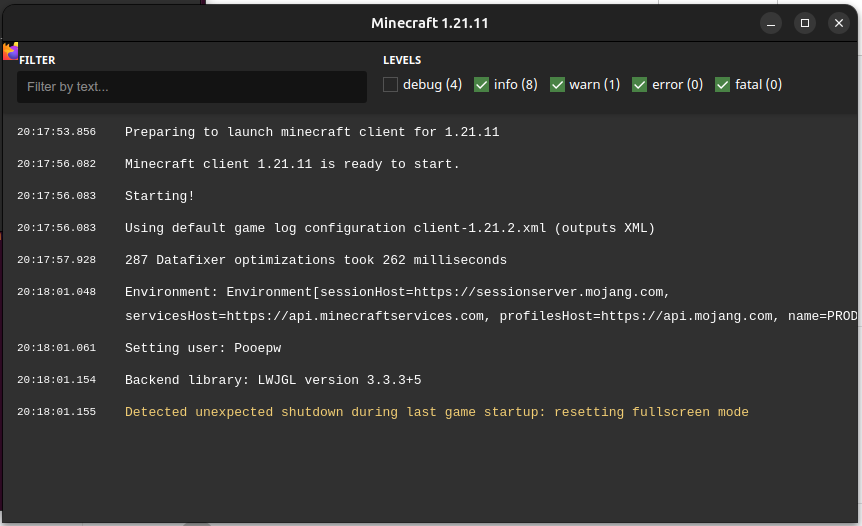Focus the Filter by text field
The height and width of the screenshot is (526, 862).
pyautogui.click(x=192, y=87)
